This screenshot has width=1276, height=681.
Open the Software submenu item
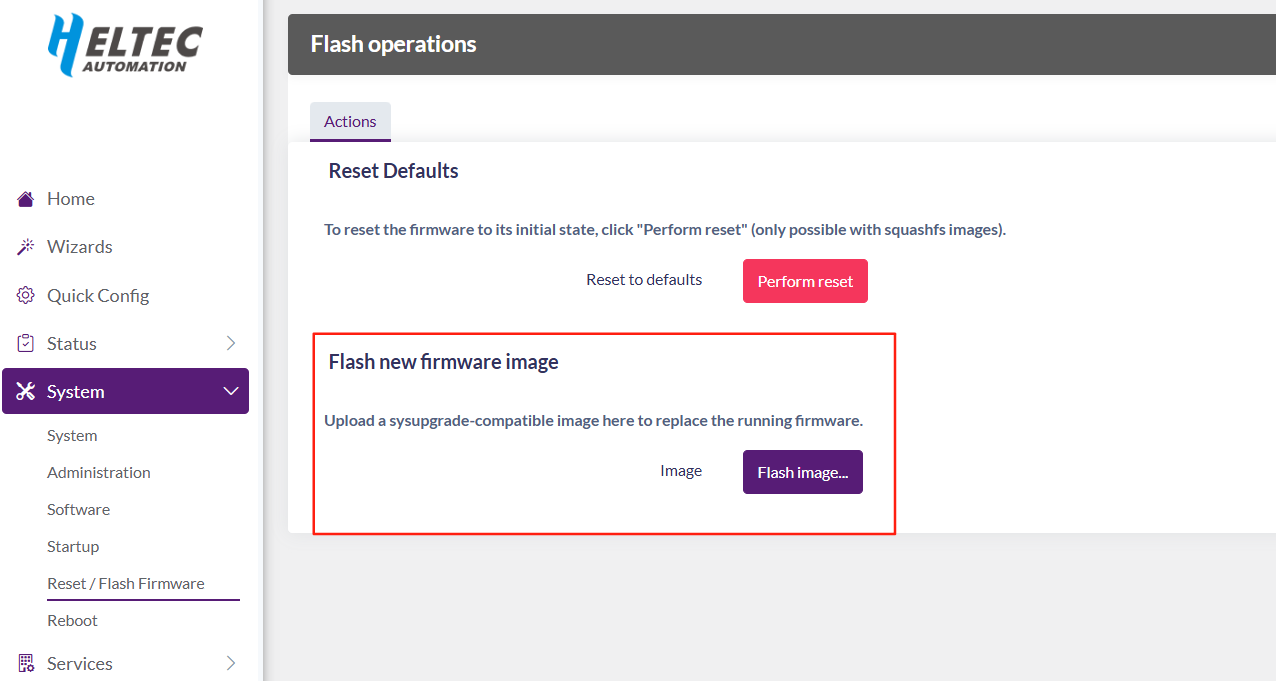79,510
